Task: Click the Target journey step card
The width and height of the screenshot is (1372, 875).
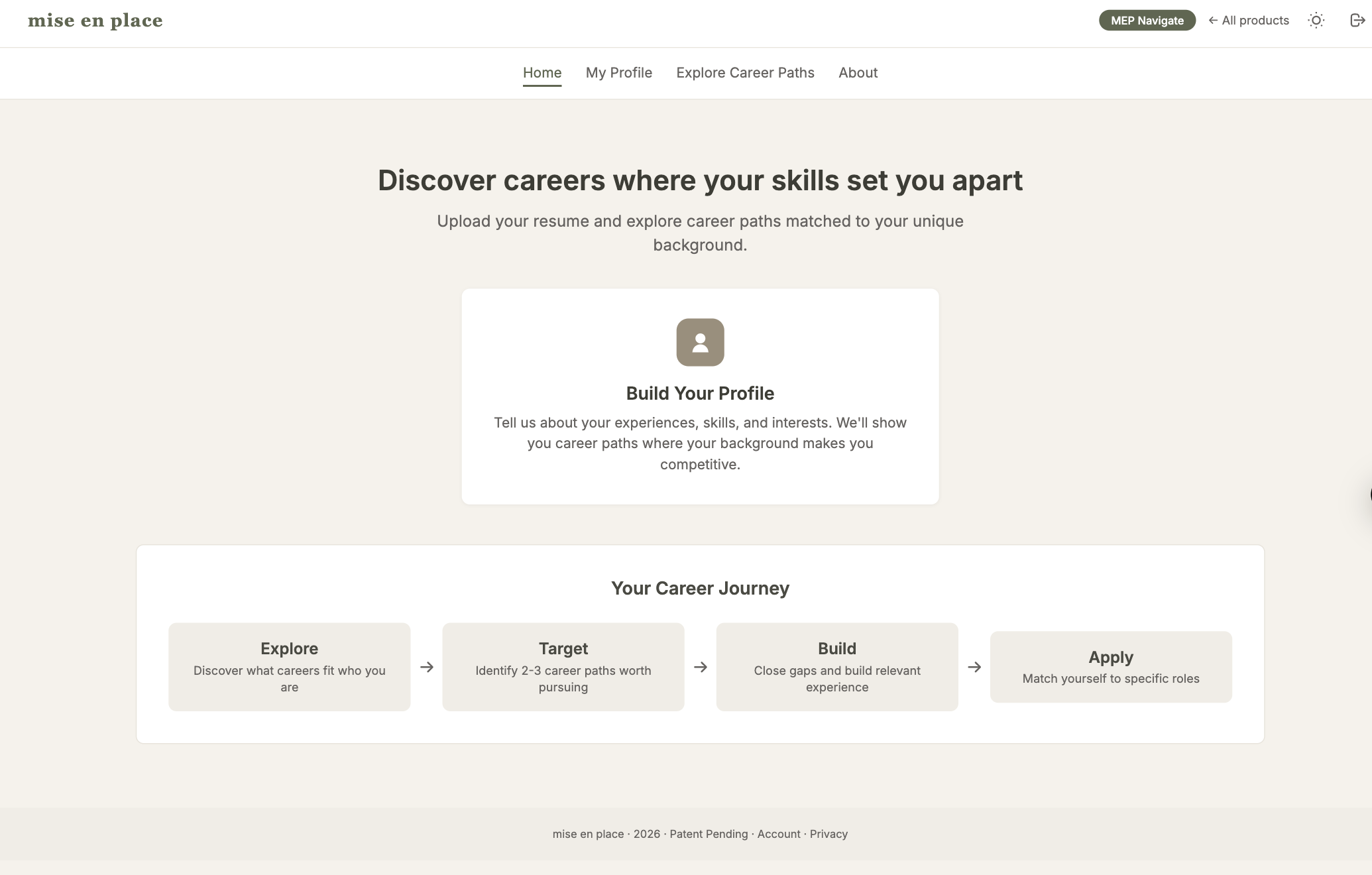Action: 563,667
